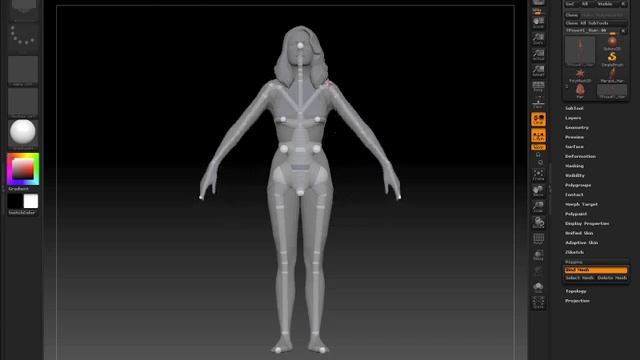Expand the SubTool palette section

pyautogui.click(x=574, y=108)
